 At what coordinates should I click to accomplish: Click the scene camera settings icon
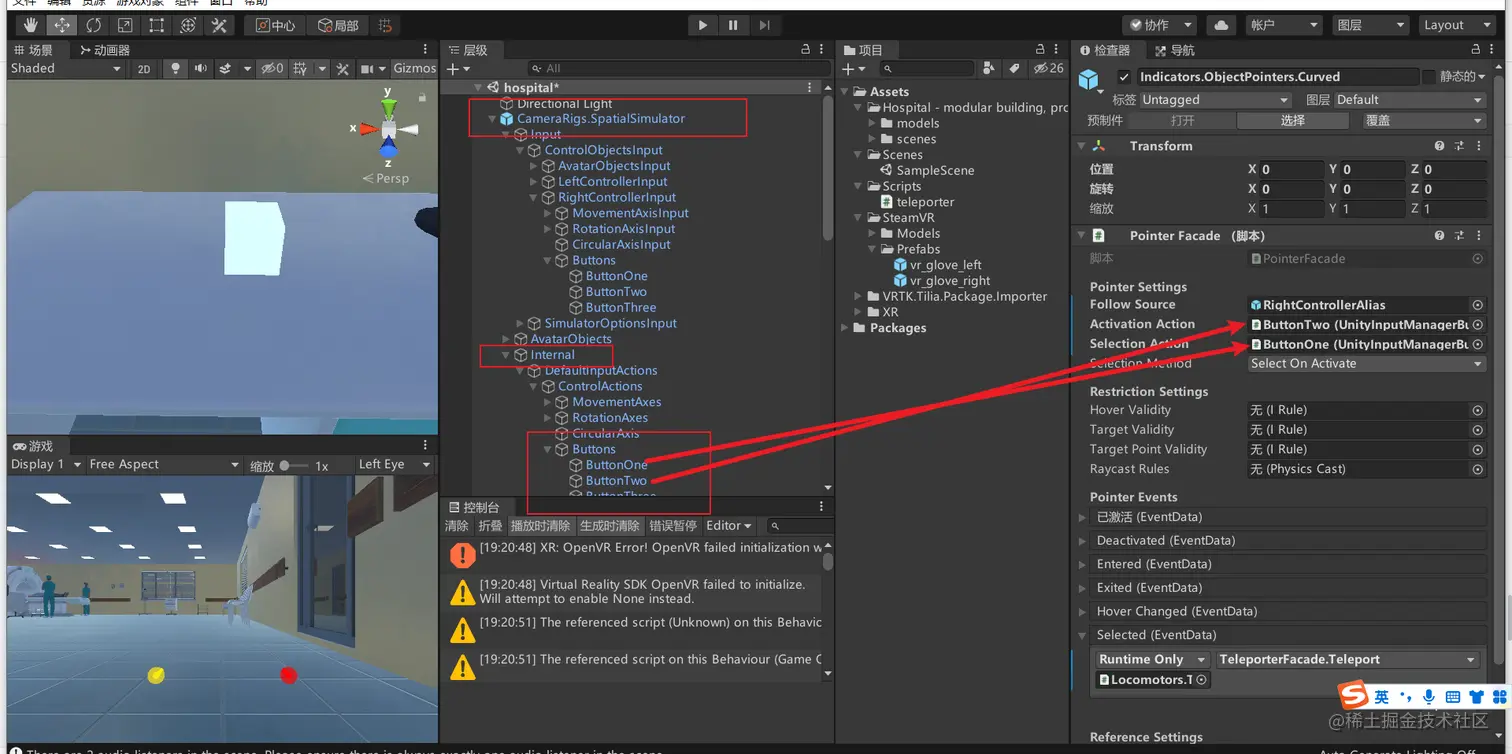[x=368, y=68]
